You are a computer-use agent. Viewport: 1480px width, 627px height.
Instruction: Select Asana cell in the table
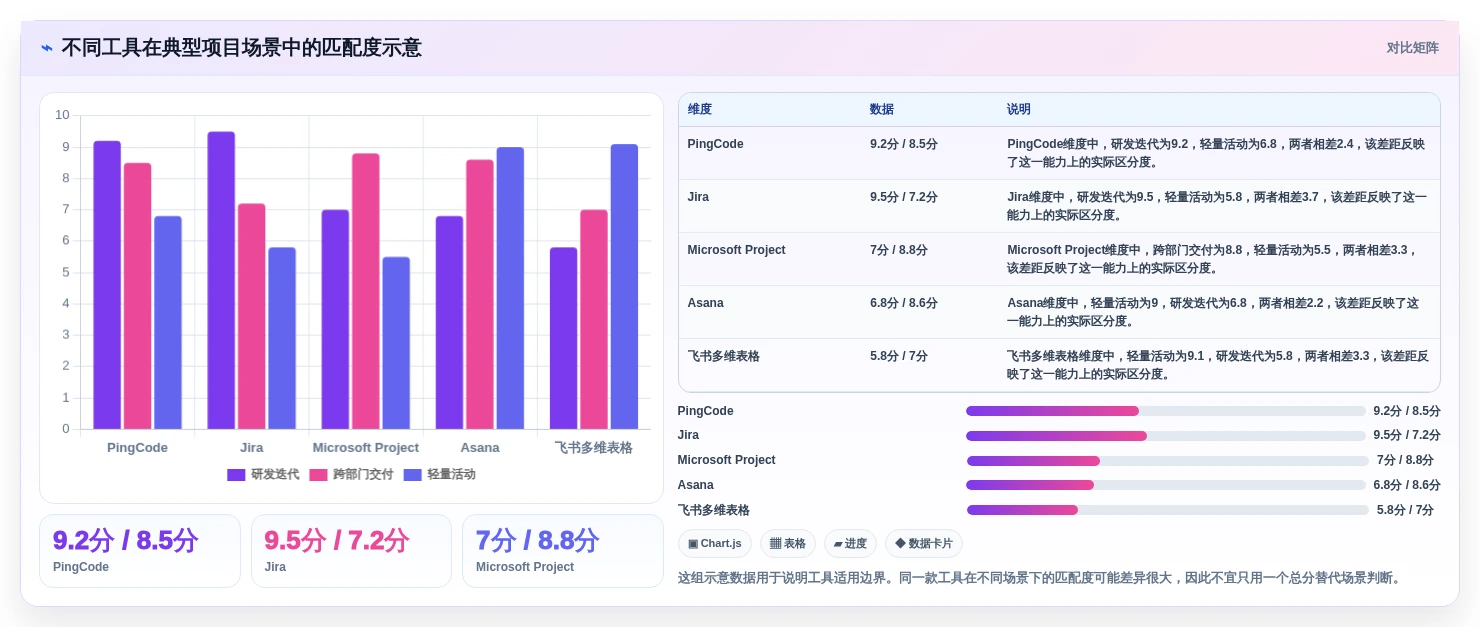[x=705, y=303]
